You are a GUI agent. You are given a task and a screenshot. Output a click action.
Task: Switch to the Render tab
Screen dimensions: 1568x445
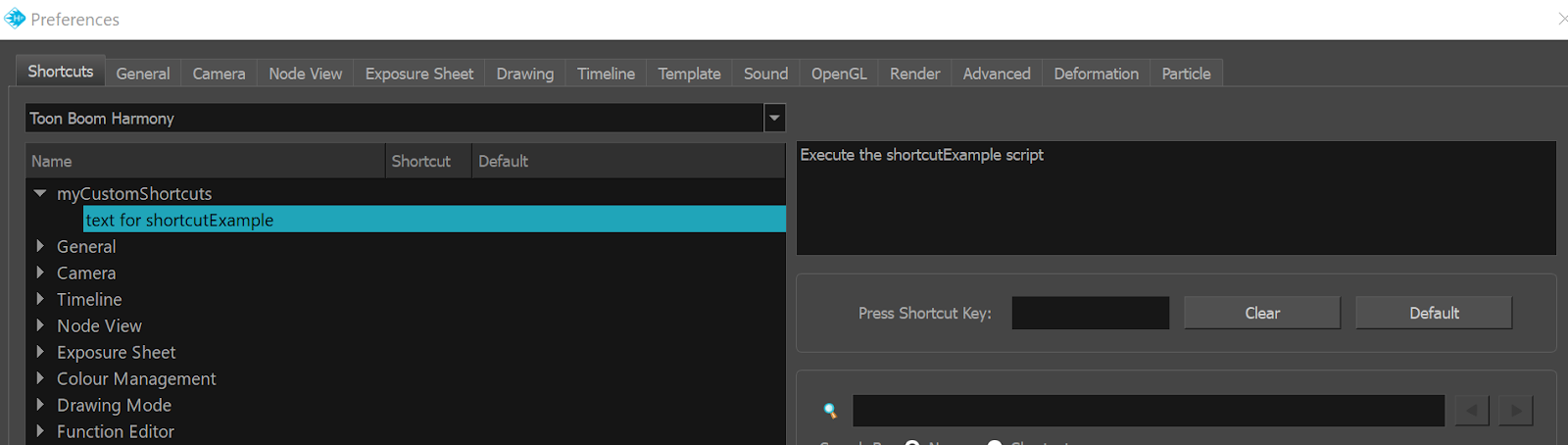914,74
